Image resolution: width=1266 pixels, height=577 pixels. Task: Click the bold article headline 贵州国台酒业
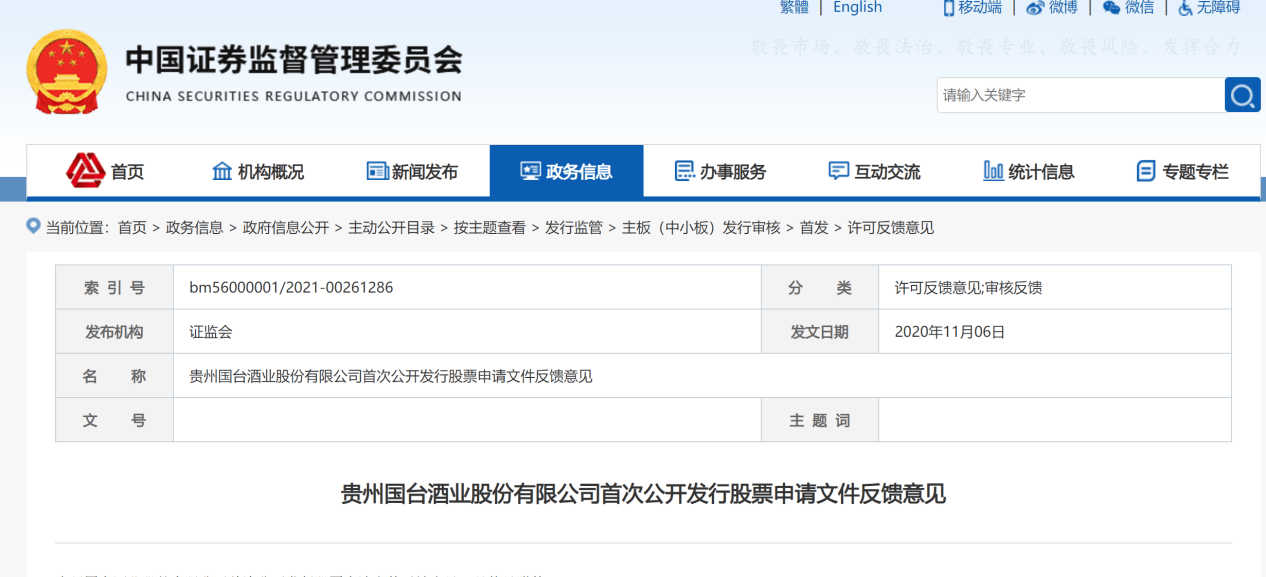coord(643,493)
